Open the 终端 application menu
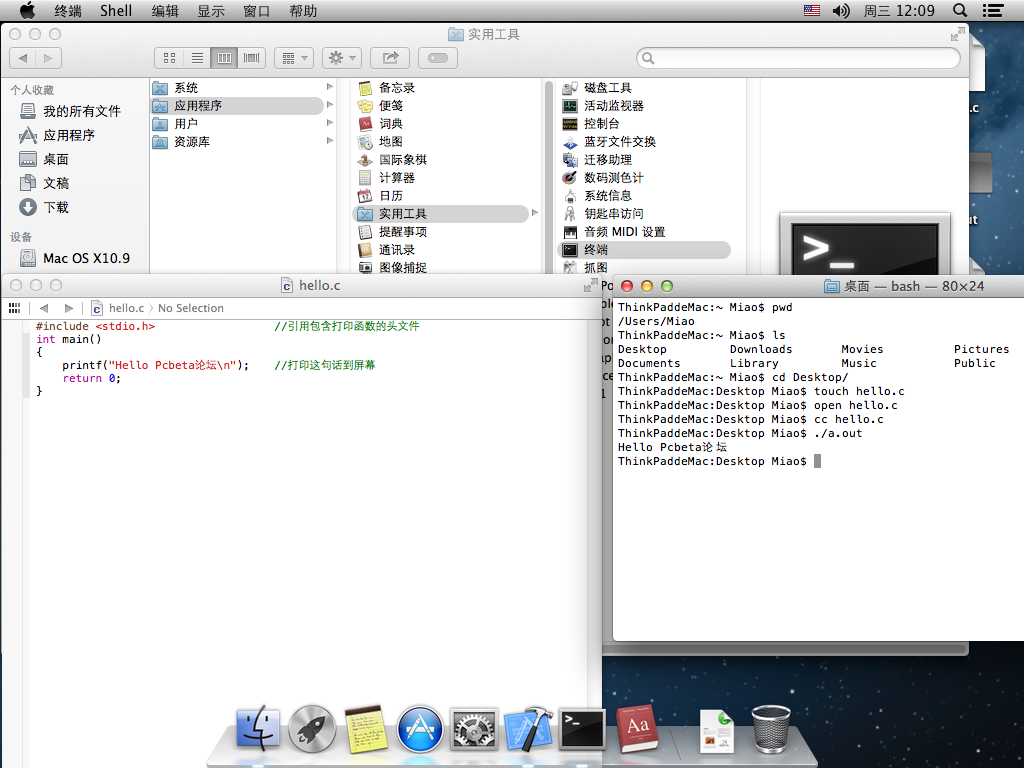 pos(68,10)
